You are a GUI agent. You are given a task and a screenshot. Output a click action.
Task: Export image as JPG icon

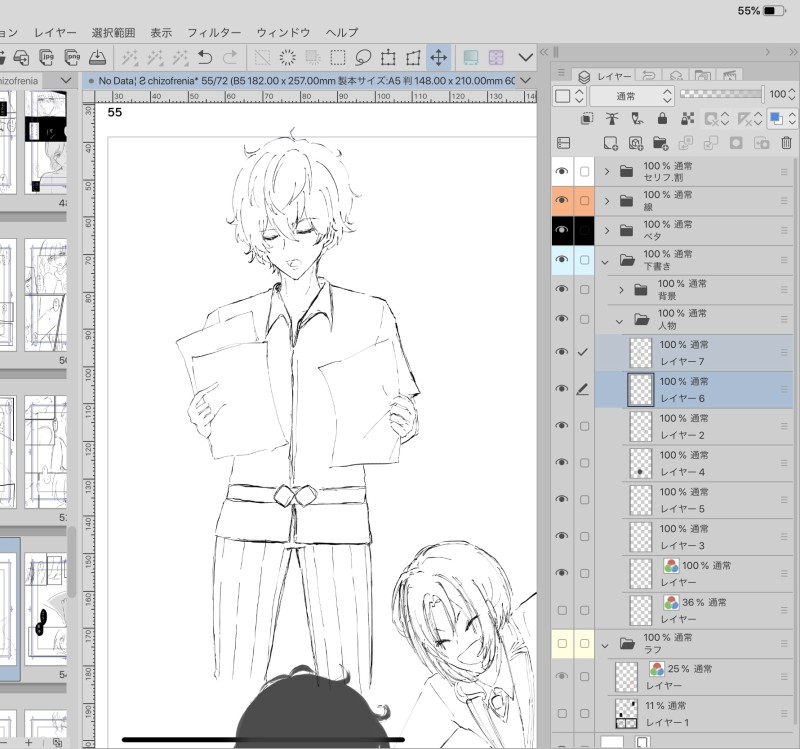point(46,57)
